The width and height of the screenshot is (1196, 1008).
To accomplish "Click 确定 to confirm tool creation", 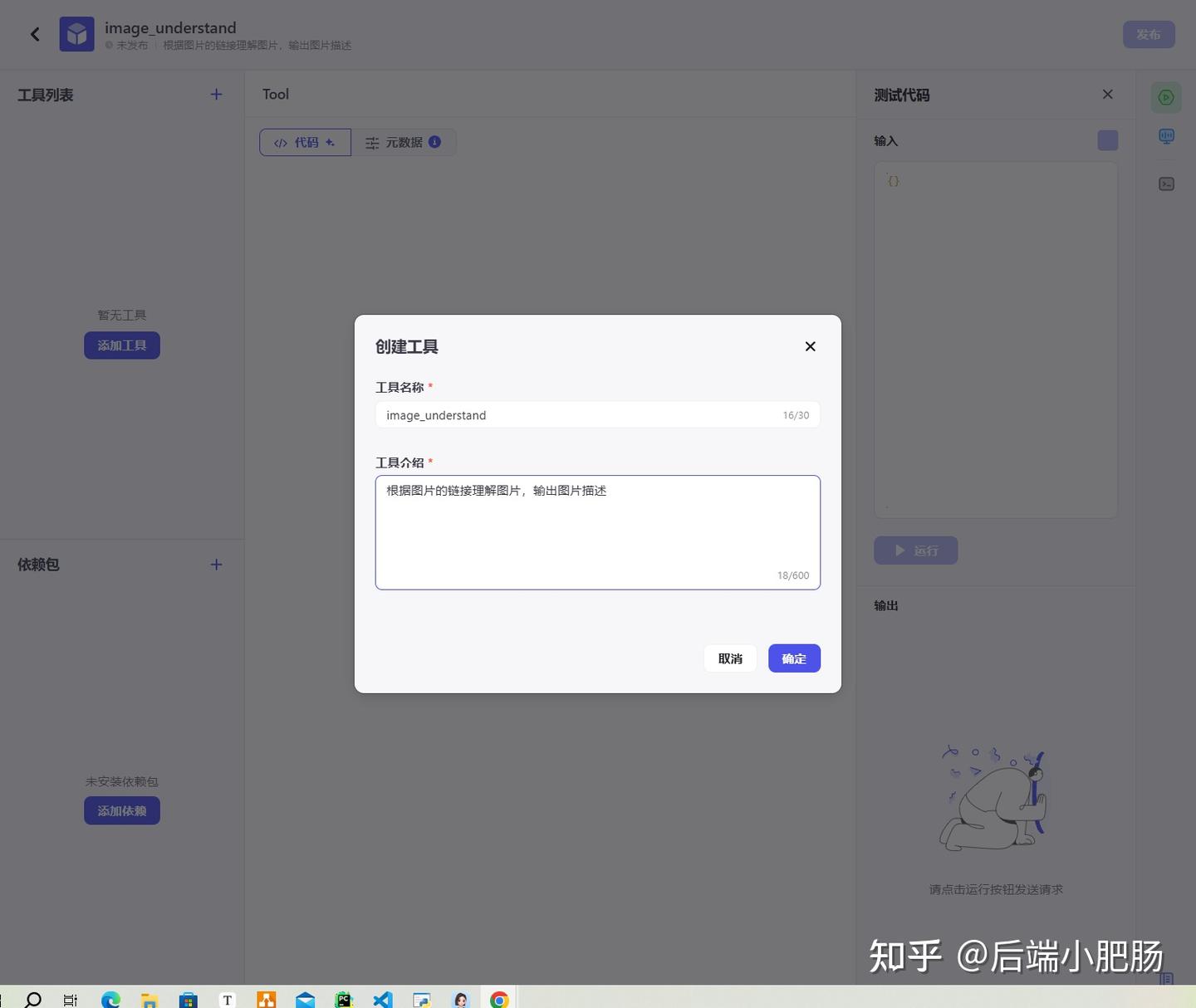I will pos(794,658).
